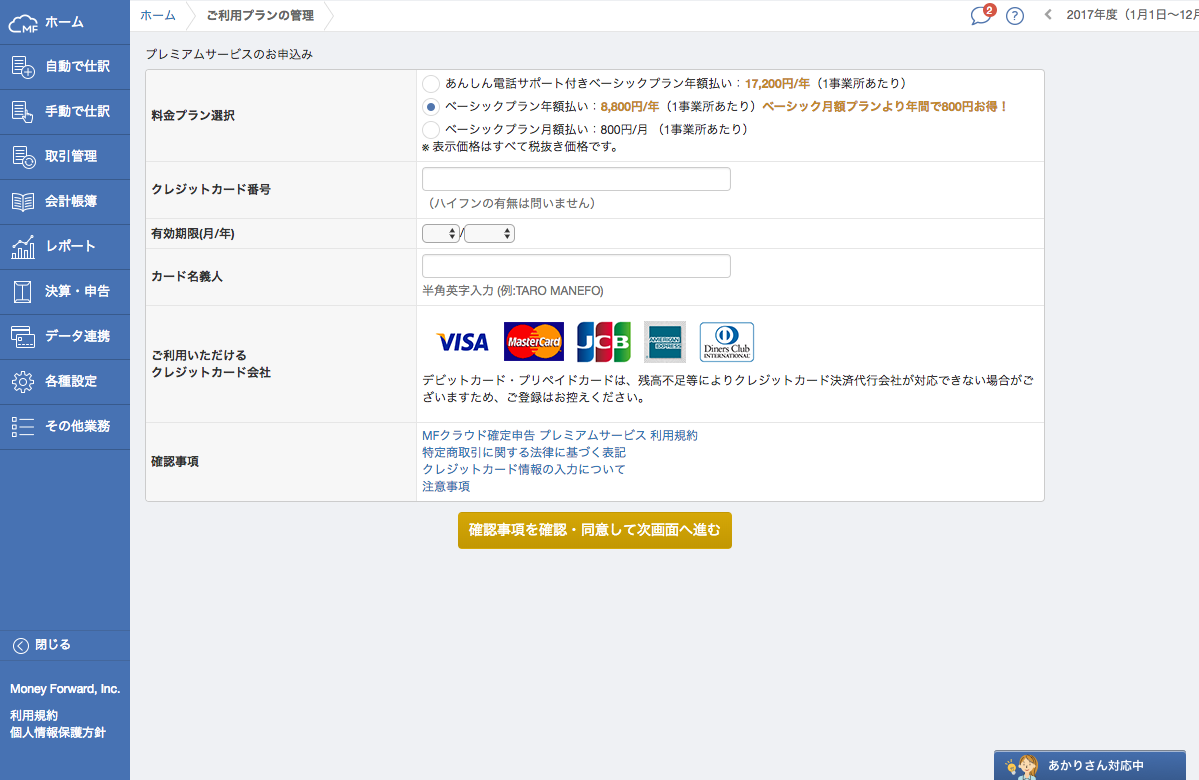Open notifications chat bubble with badge
This screenshot has height=780, width=1199.
982,15
